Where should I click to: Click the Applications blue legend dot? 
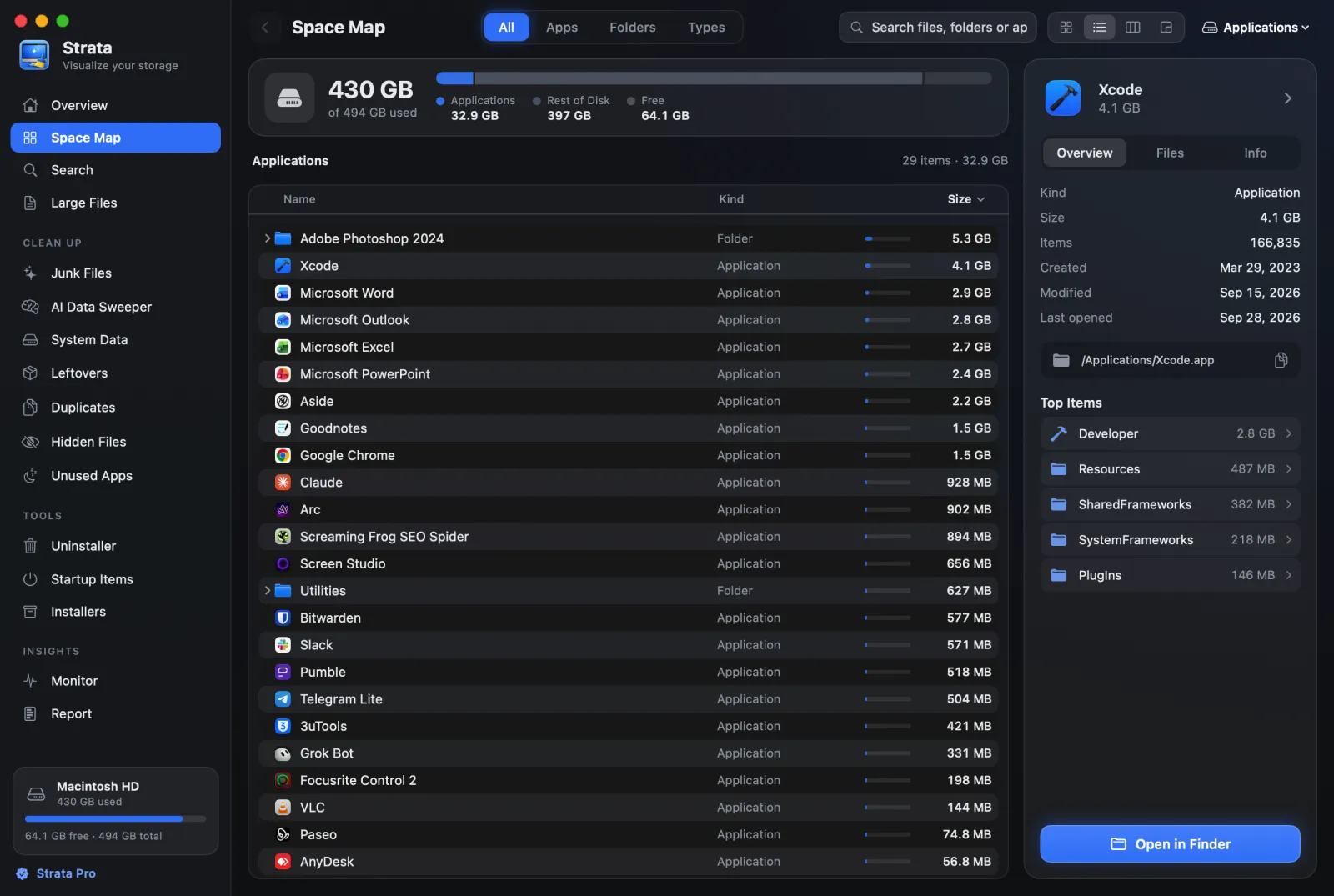click(x=440, y=101)
